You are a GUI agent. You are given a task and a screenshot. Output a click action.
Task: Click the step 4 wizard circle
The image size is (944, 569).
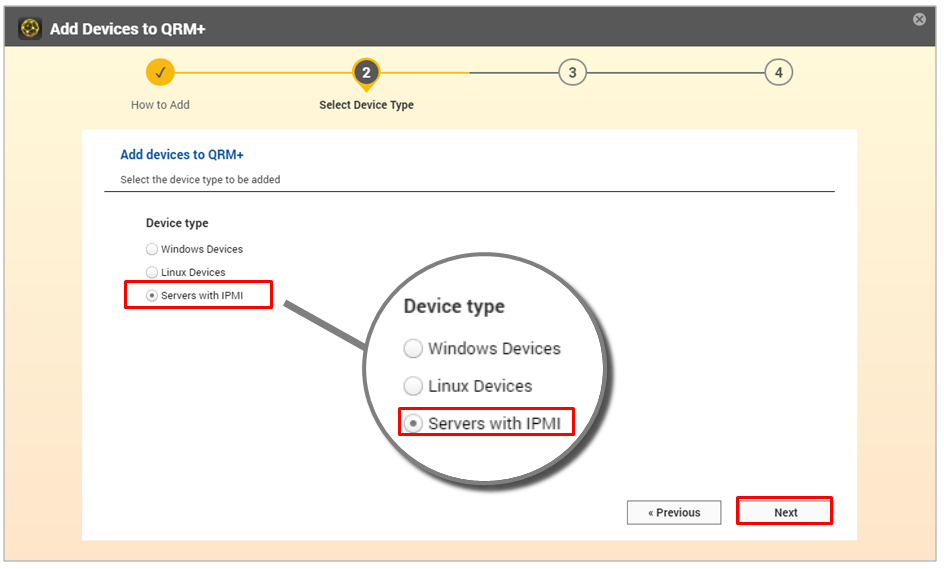(778, 72)
